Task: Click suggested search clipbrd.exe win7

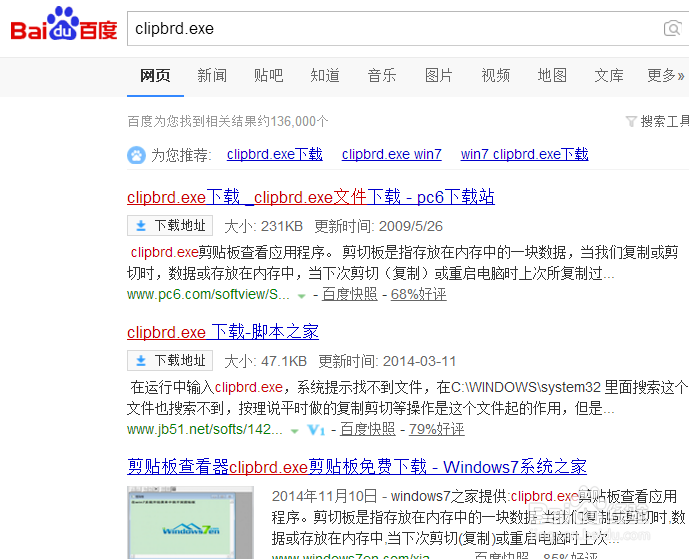Action: pyautogui.click(x=392, y=154)
